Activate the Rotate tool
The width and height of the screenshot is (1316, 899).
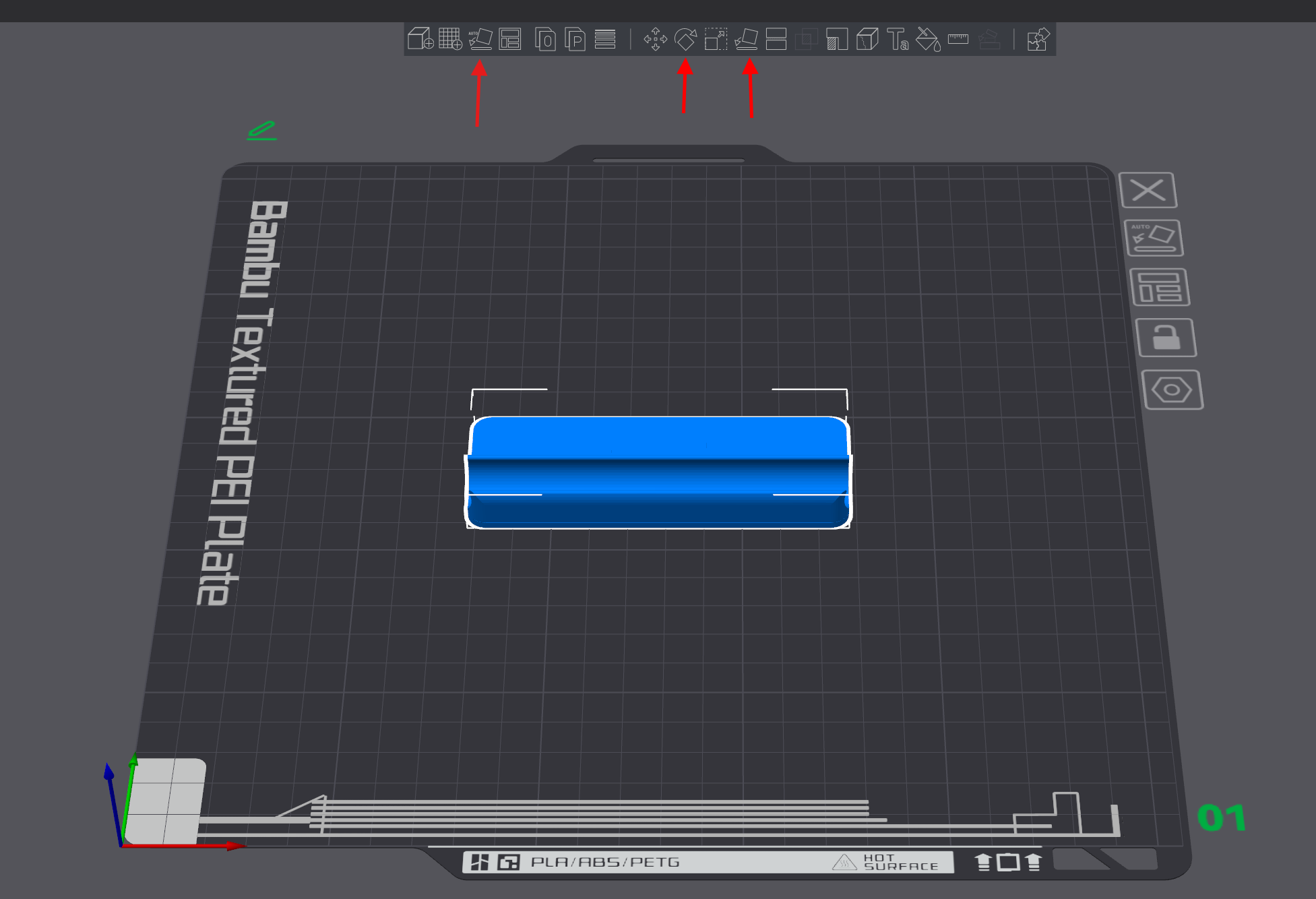coord(685,39)
